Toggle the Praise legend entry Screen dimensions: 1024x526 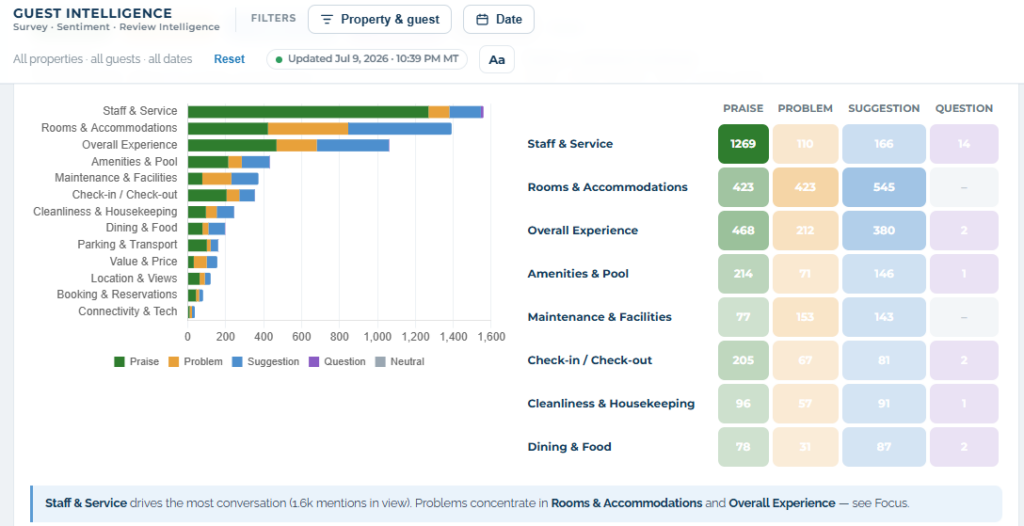click(136, 361)
